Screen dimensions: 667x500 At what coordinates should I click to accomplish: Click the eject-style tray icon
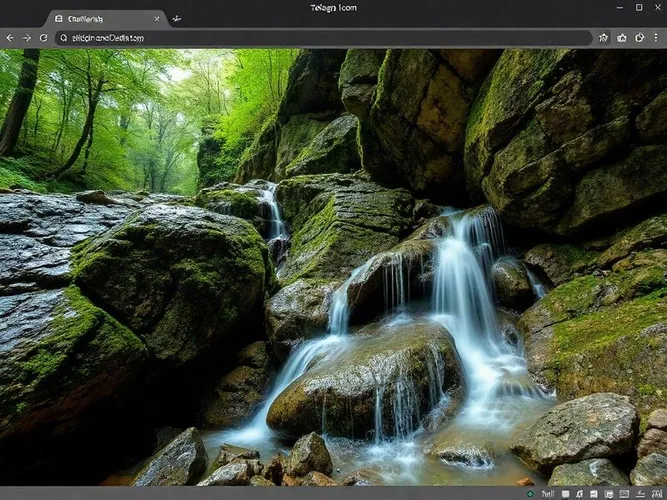pos(640,494)
